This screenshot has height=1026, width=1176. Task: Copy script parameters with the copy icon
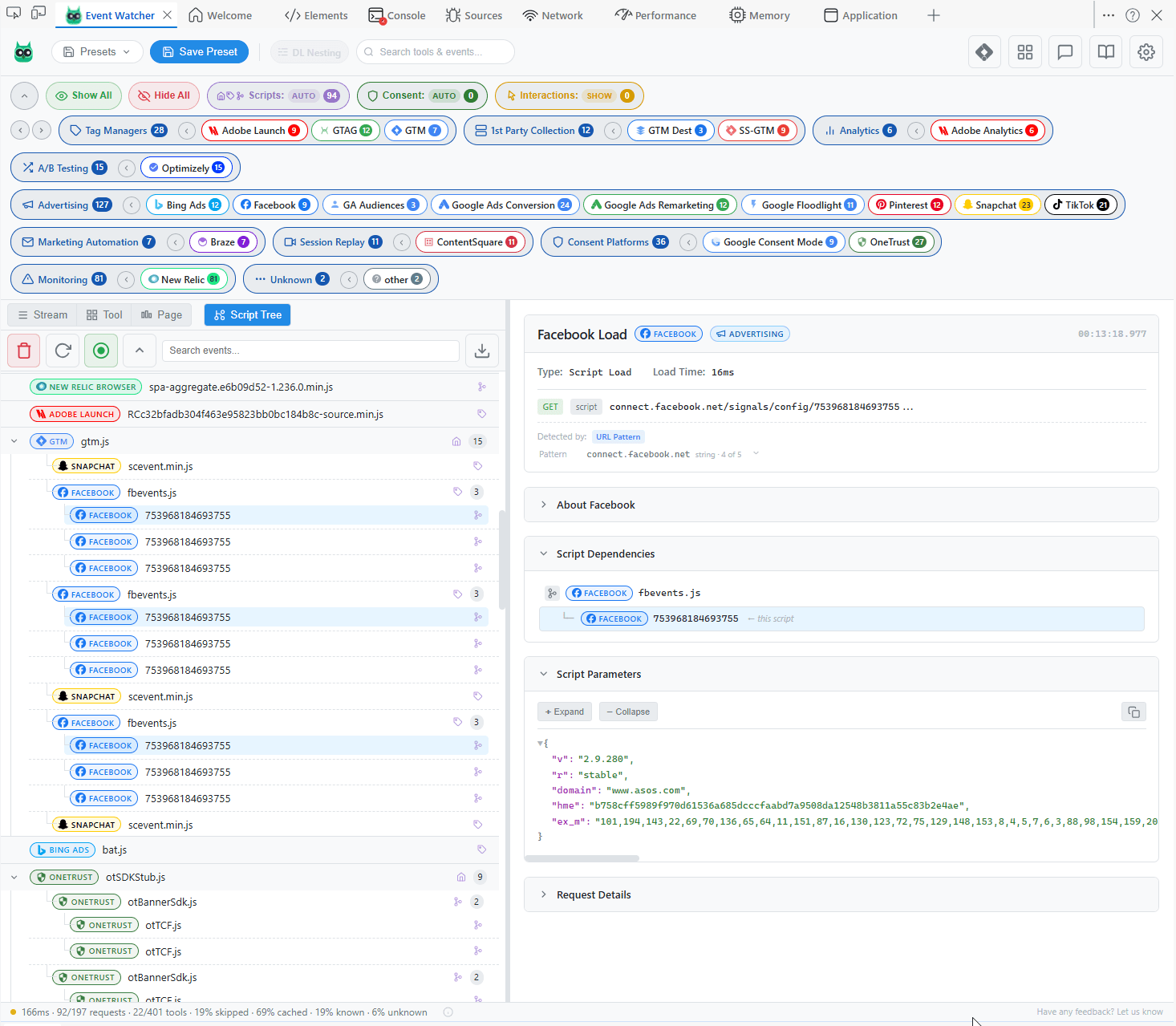[1133, 712]
